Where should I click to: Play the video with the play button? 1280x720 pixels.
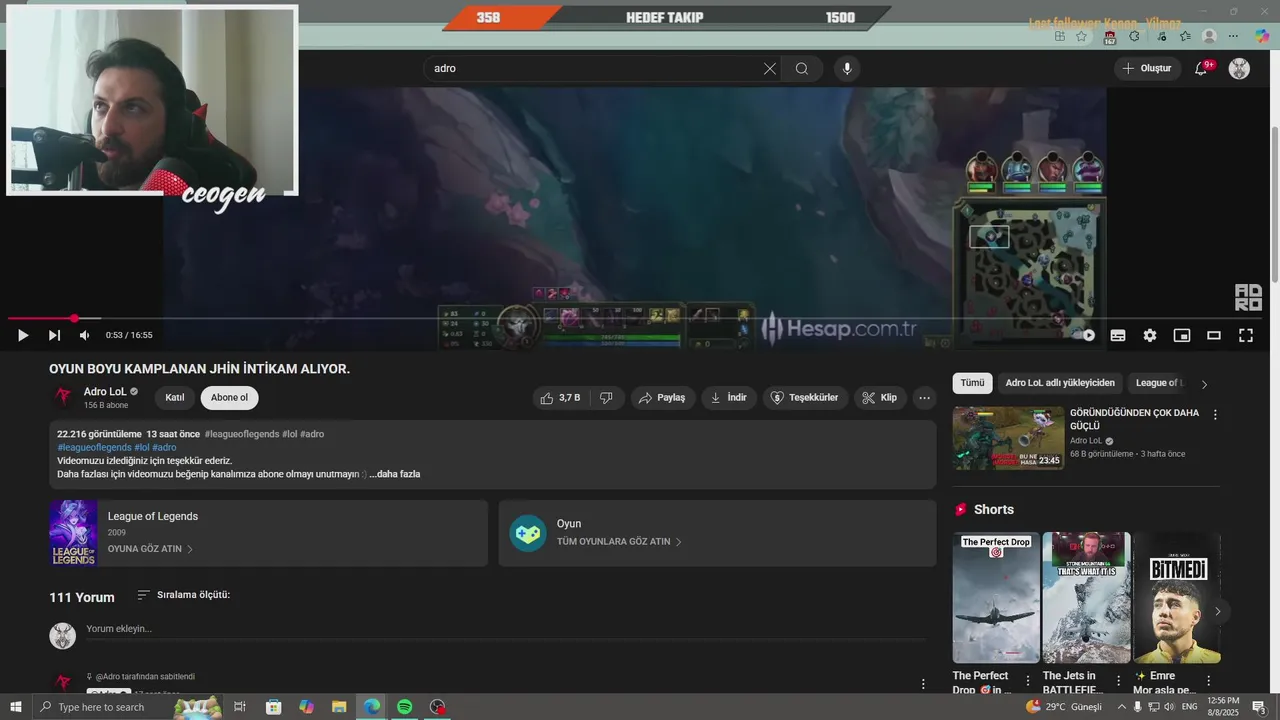pyautogui.click(x=23, y=335)
